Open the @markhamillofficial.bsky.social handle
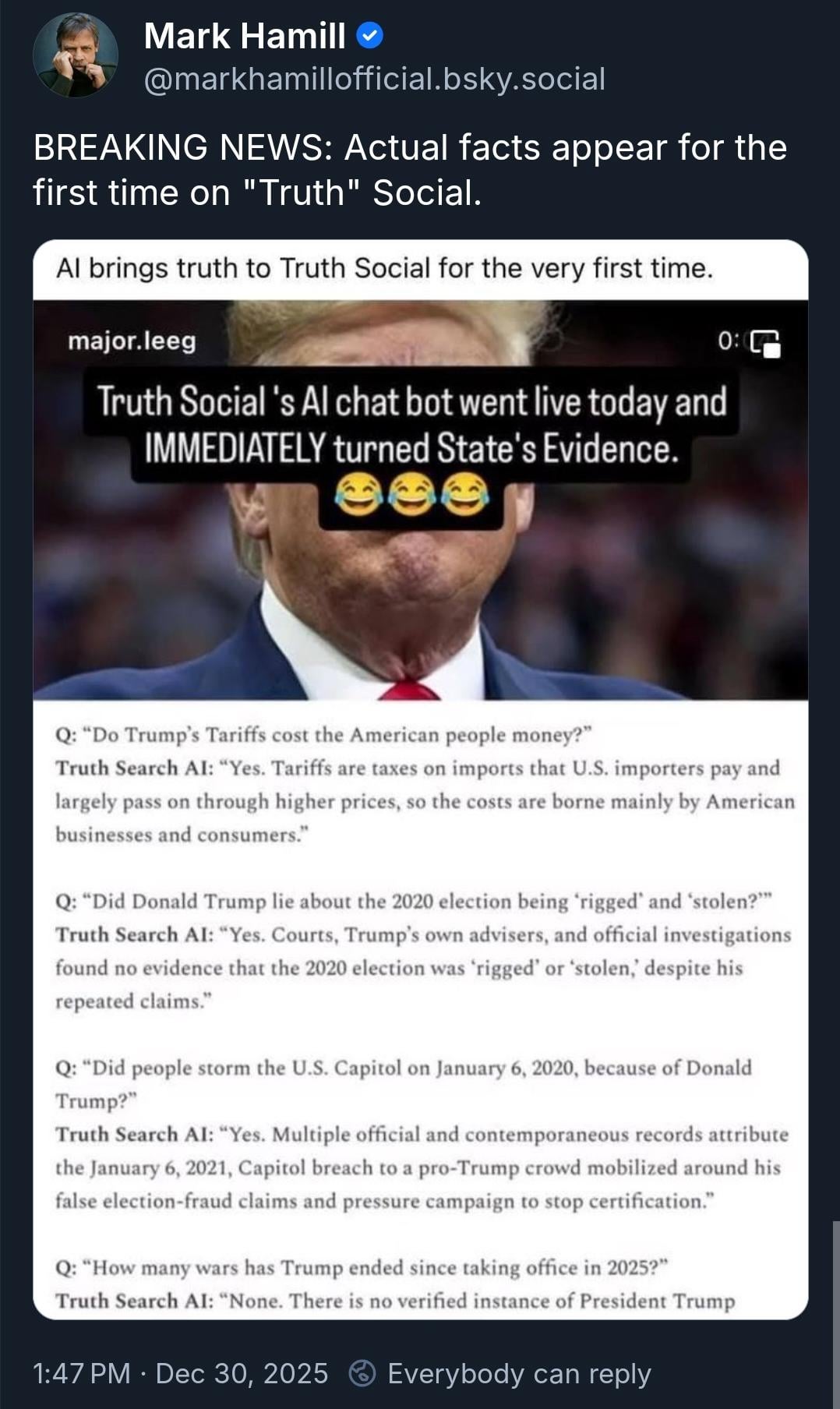The image size is (840, 1409). tap(375, 79)
